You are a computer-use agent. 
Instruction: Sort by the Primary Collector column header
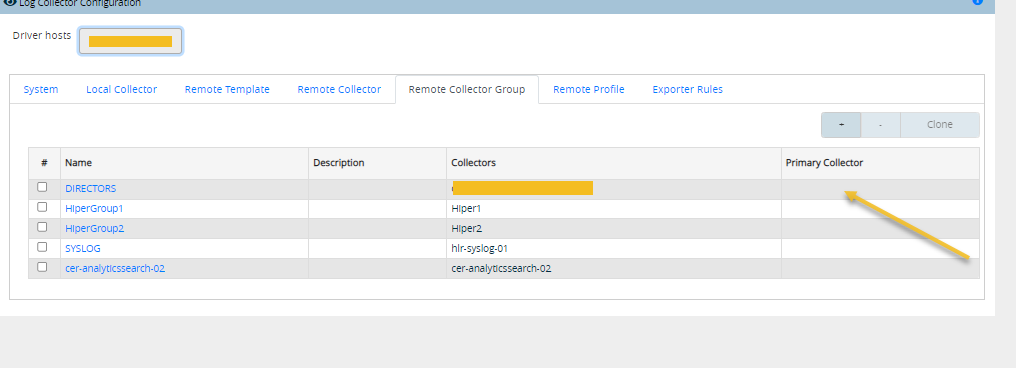[x=824, y=163]
